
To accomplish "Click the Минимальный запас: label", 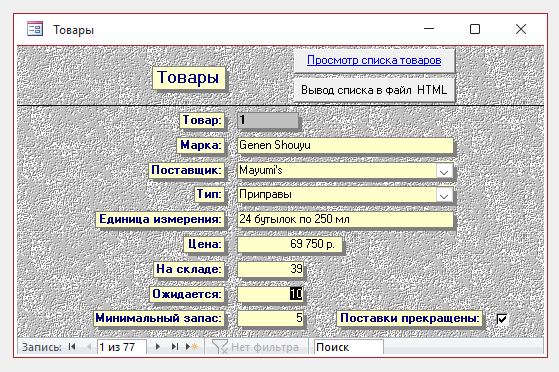I will coord(159,318).
